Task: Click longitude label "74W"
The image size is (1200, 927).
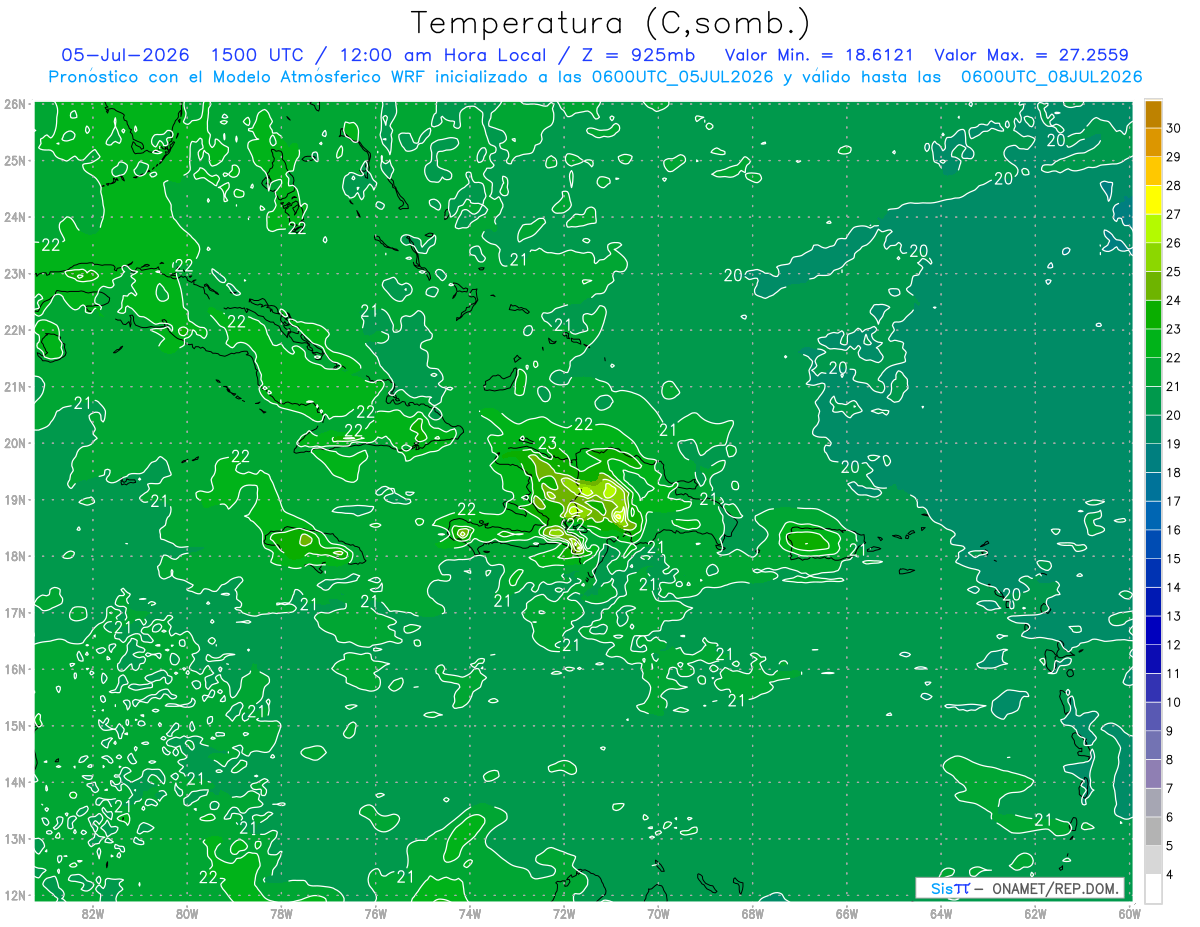Action: (469, 913)
